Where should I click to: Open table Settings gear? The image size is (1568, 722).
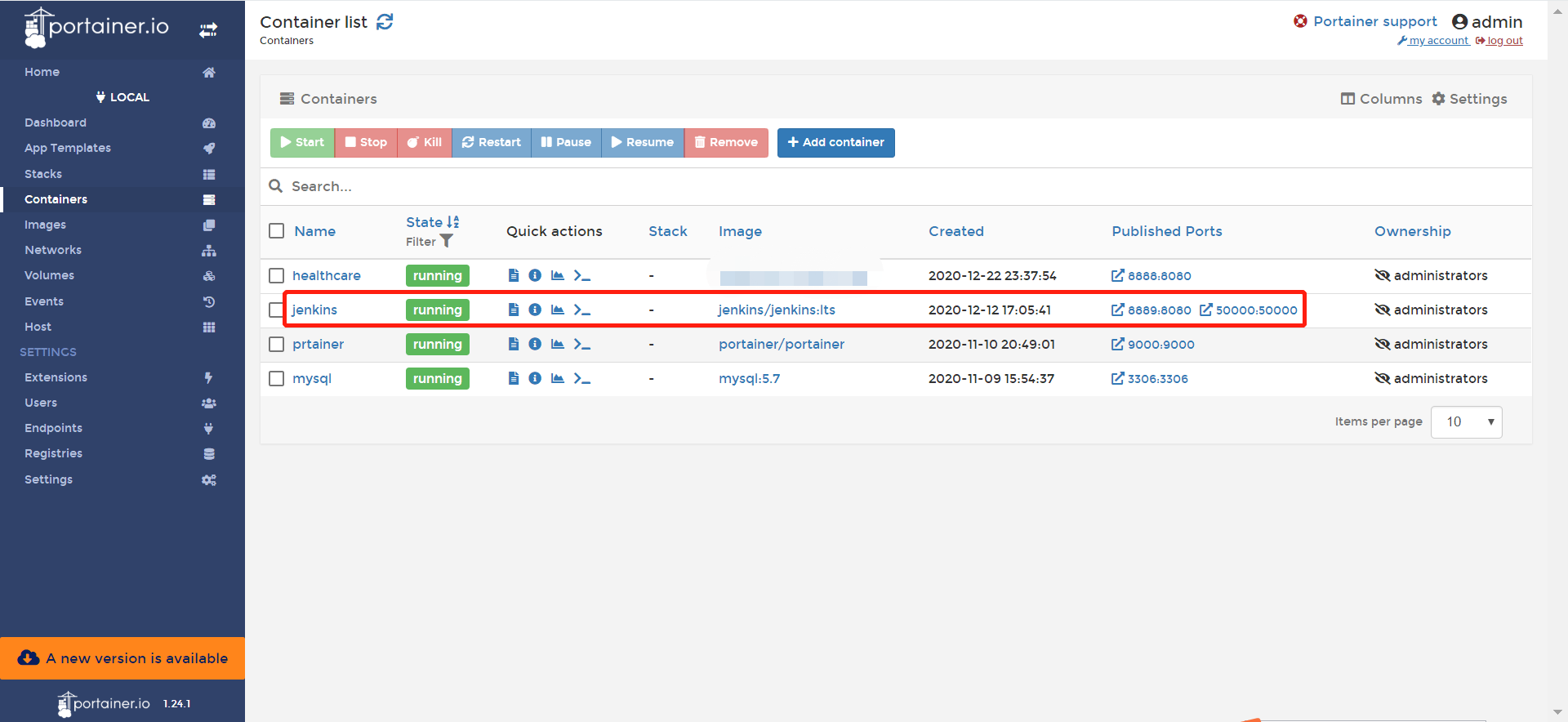(x=1469, y=99)
